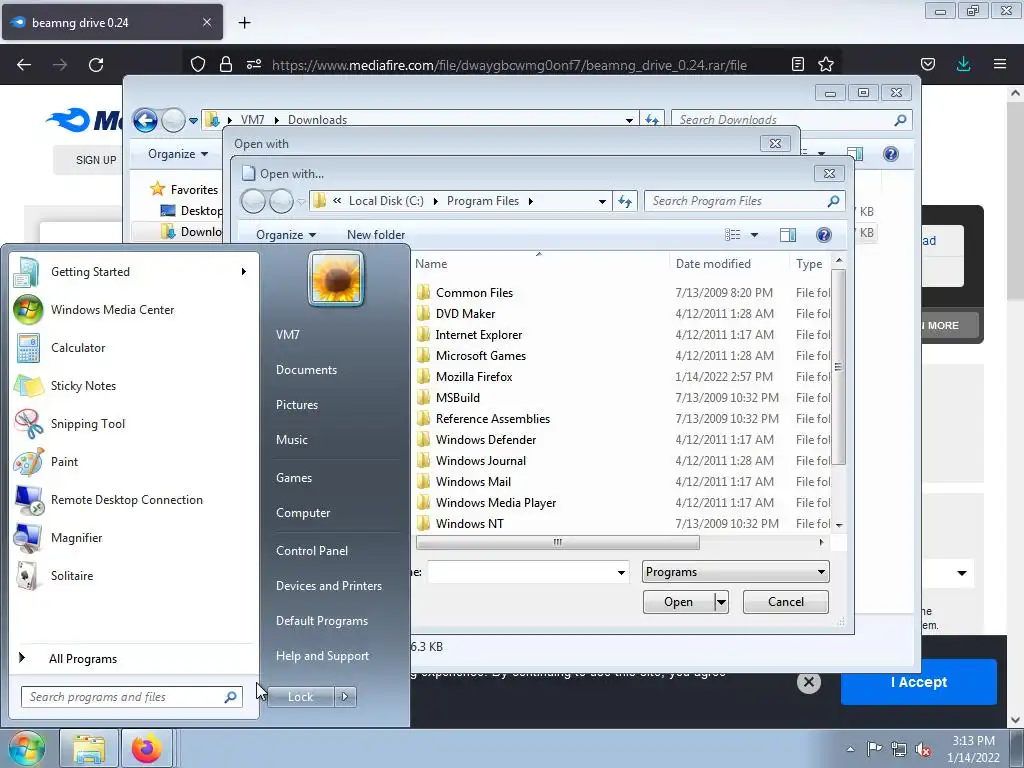Click the Firefox reload page icon
Image resolution: width=1024 pixels, height=768 pixels.
[96, 65]
